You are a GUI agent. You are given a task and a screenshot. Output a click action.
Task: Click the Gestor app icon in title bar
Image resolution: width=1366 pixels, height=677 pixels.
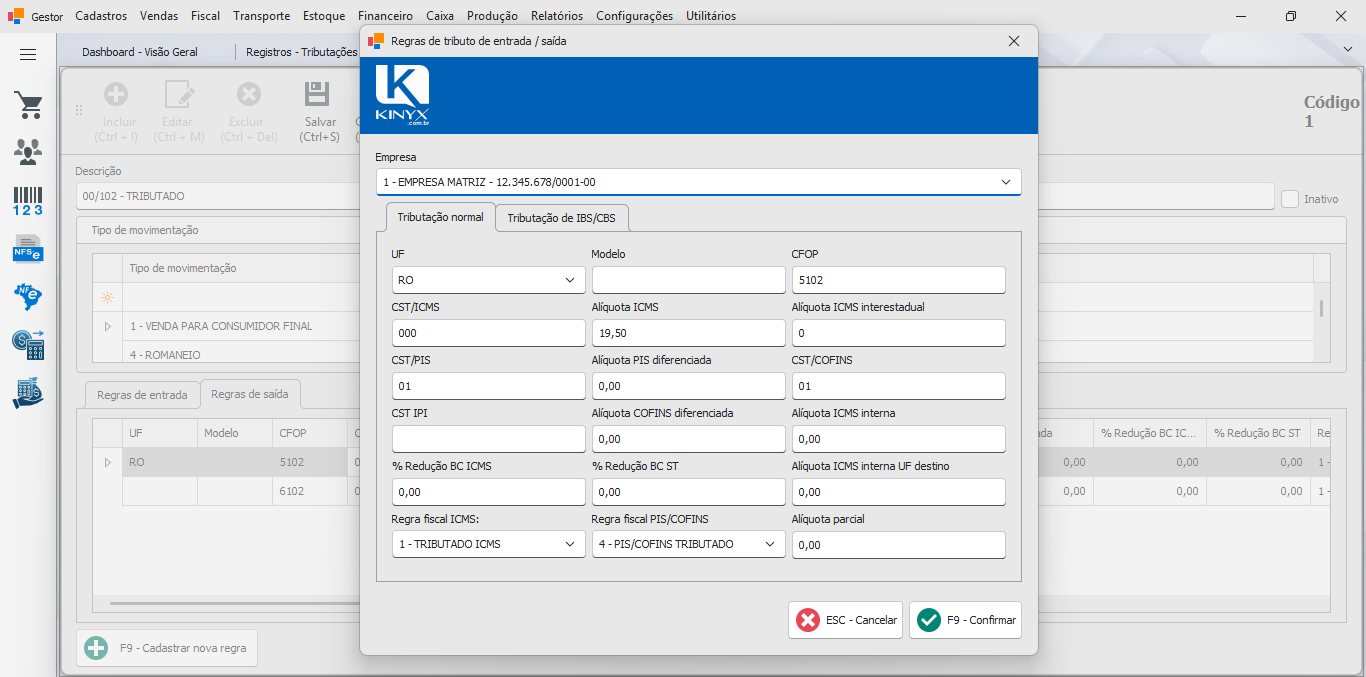coord(16,16)
